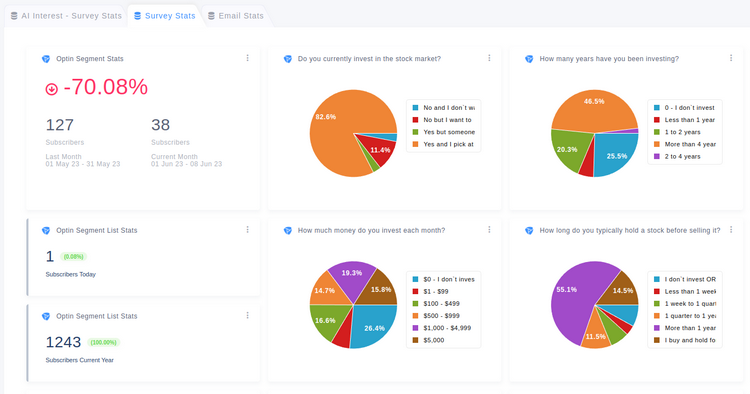
Task: Click the date range 01 May 23 - 31 May 23
Action: (83, 164)
